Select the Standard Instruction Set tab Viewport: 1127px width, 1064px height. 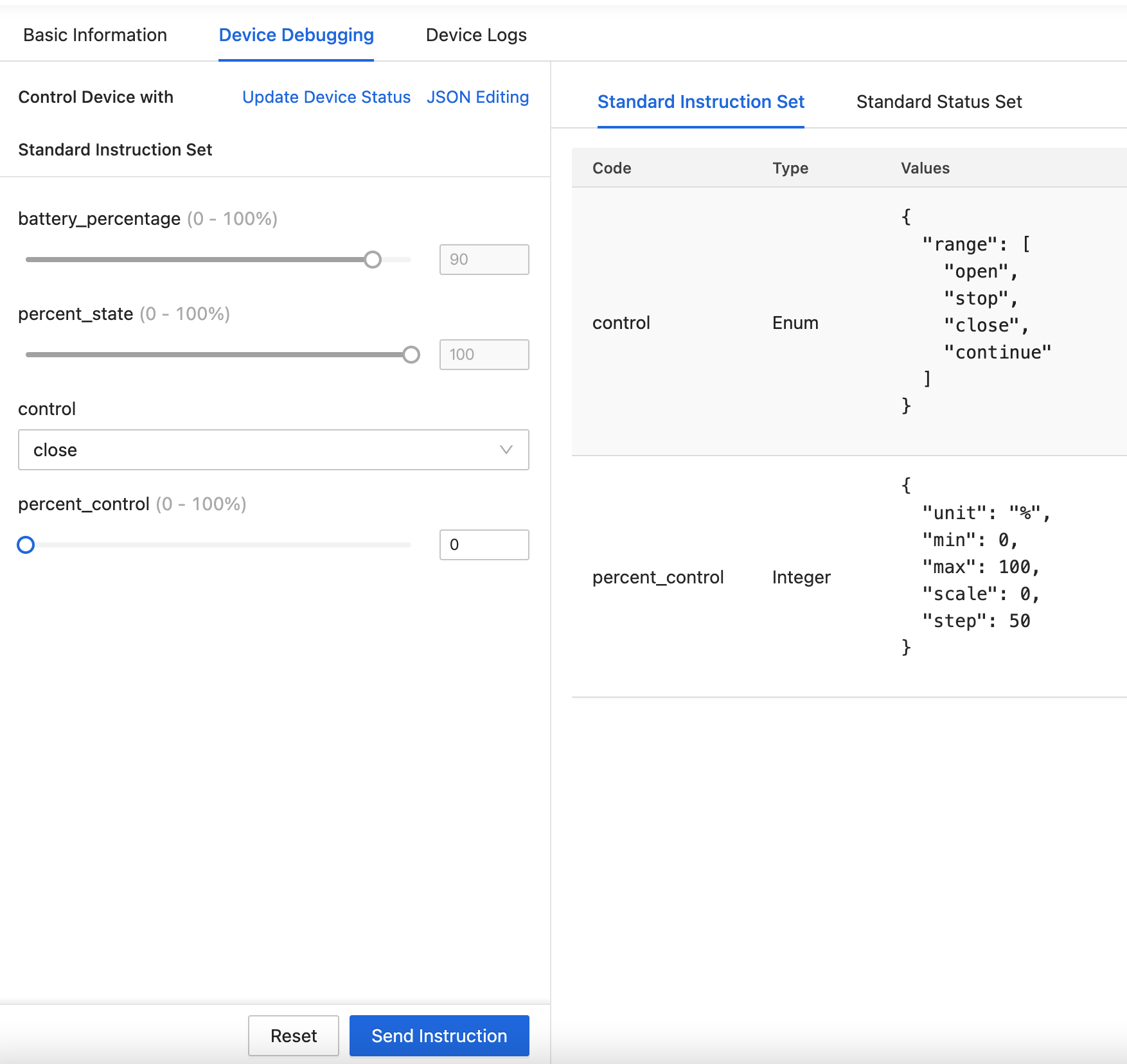(701, 102)
